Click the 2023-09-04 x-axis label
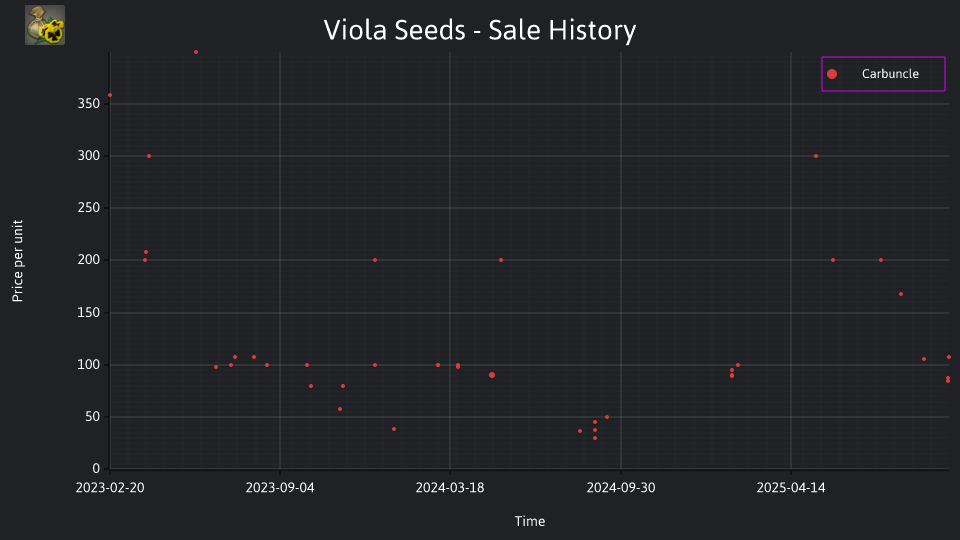 pyautogui.click(x=280, y=488)
